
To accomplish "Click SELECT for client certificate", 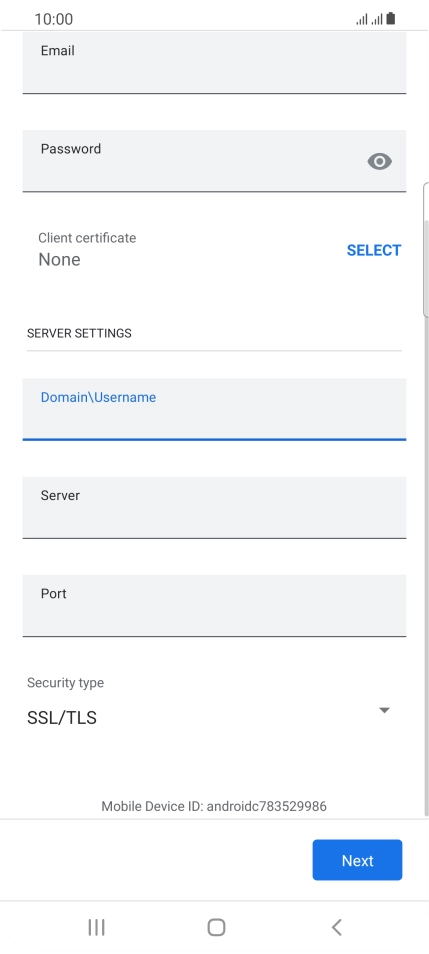I will (374, 250).
